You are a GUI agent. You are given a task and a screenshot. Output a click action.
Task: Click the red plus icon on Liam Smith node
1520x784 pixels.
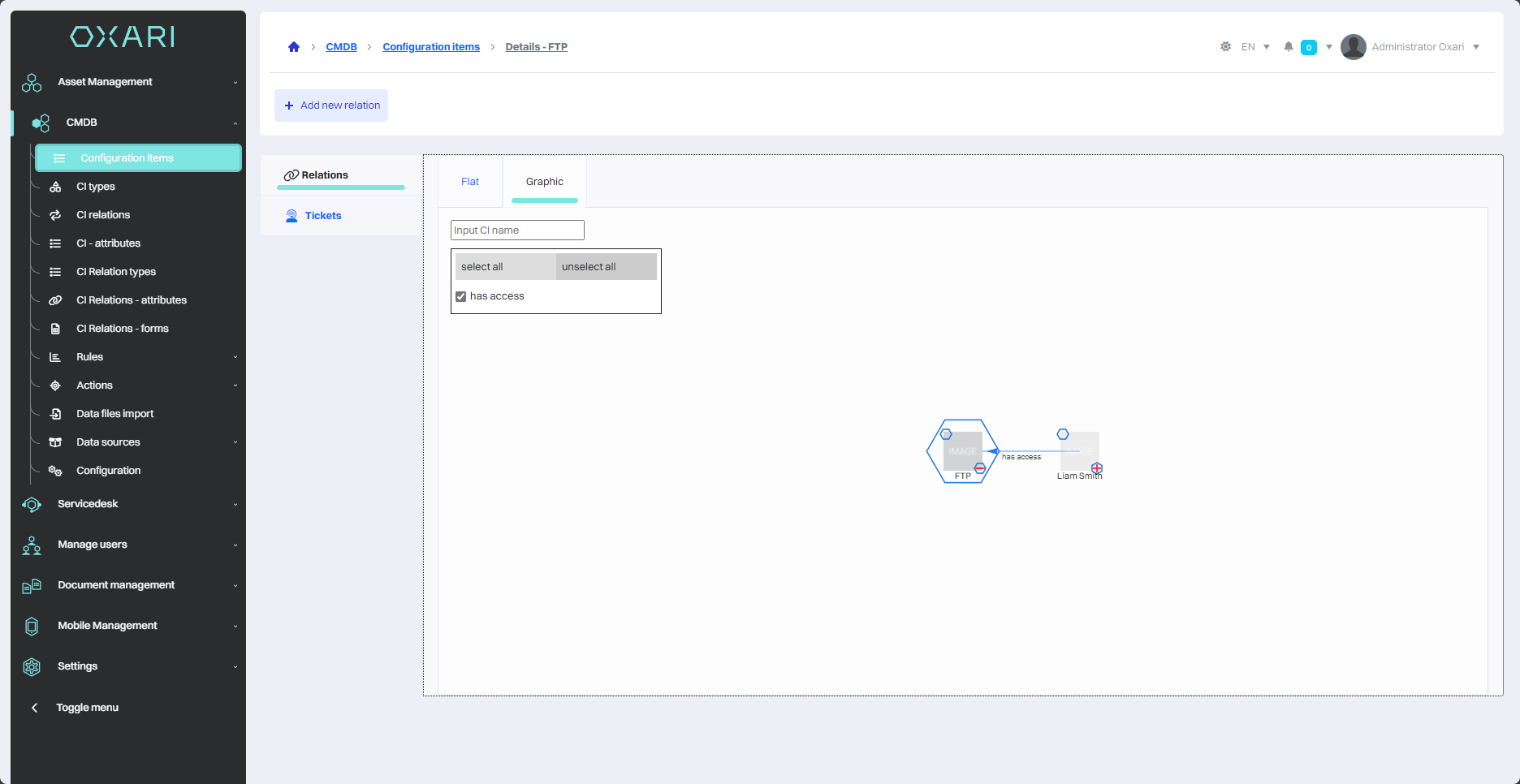(1097, 468)
